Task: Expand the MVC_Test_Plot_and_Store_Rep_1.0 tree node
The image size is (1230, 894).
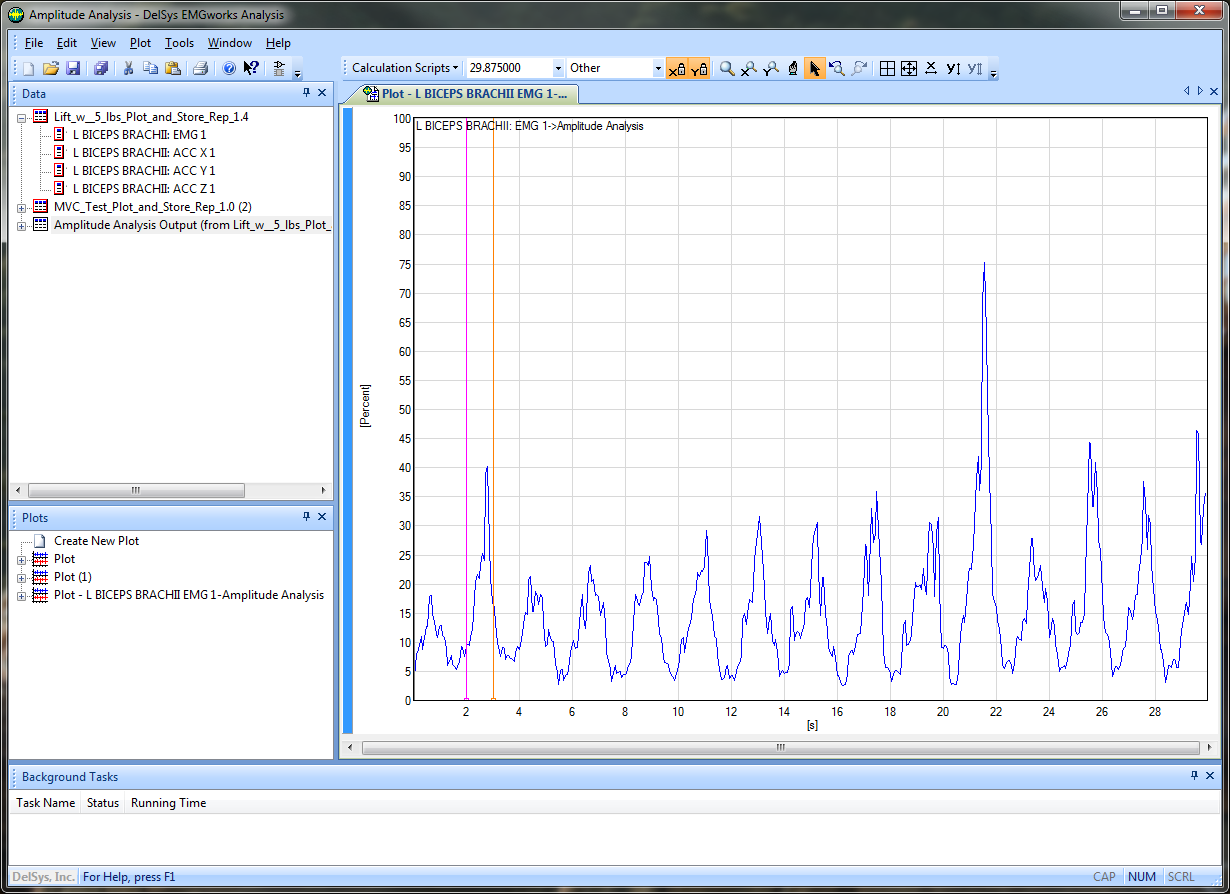Action: click(22, 207)
